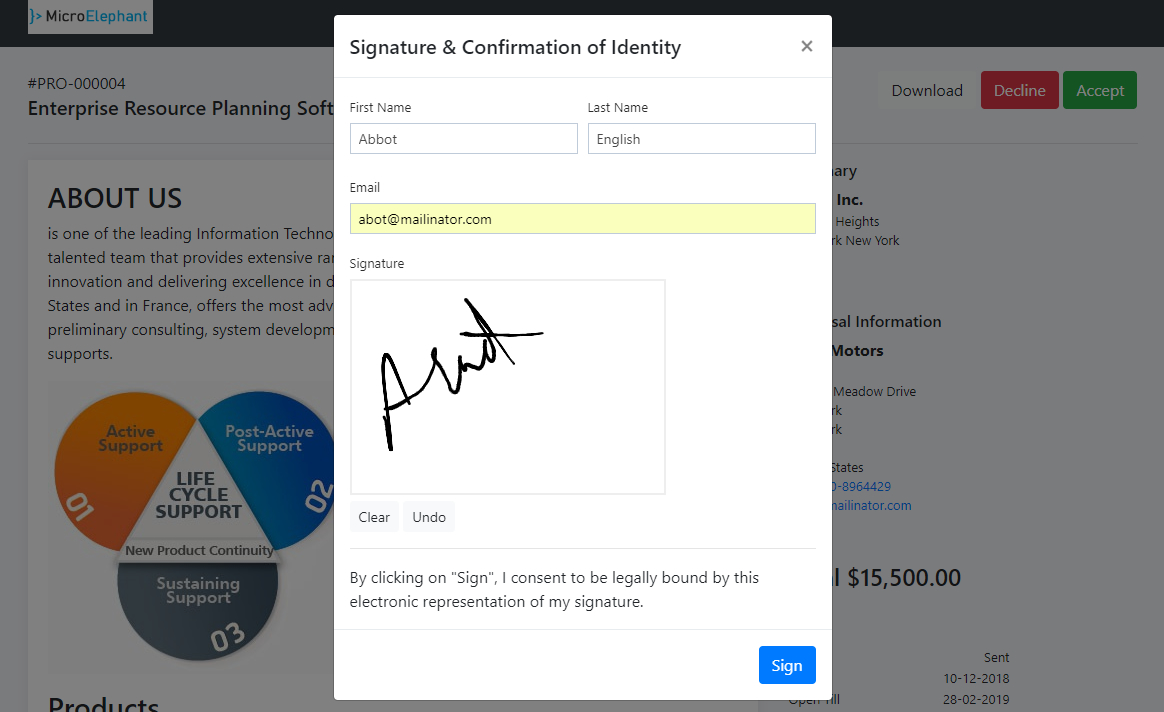
Task: Select the Last Name field showing English
Action: coord(701,138)
